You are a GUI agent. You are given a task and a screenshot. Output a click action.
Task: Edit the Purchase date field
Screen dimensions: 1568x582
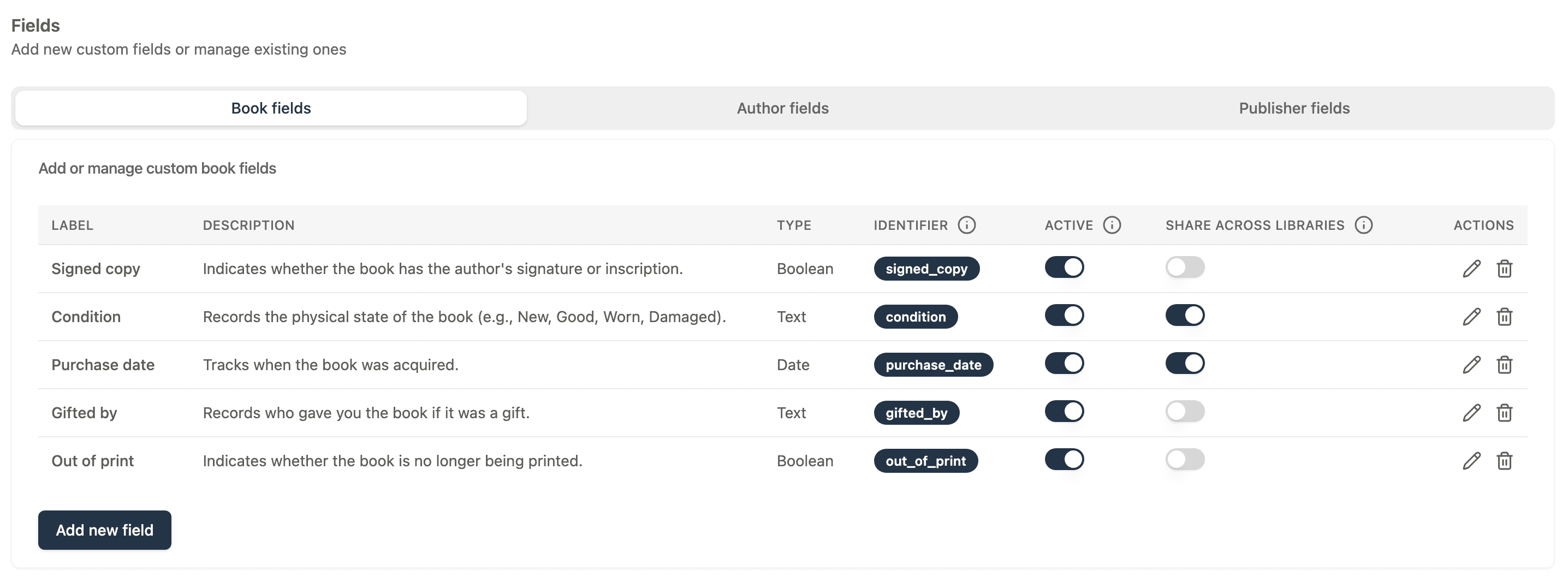click(x=1471, y=365)
